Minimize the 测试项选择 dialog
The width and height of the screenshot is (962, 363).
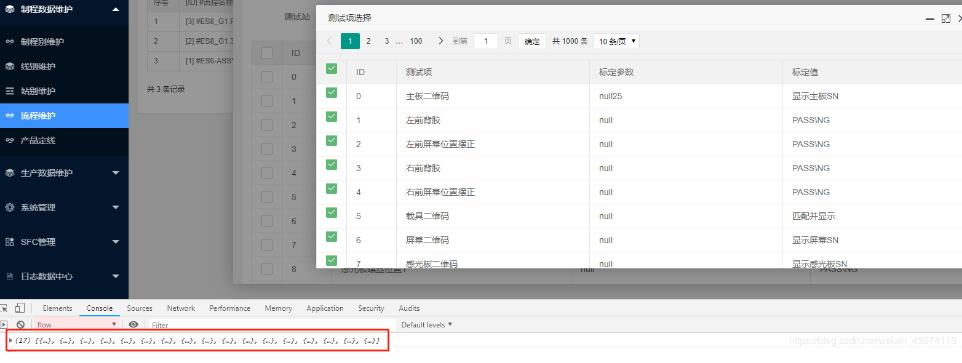point(930,19)
